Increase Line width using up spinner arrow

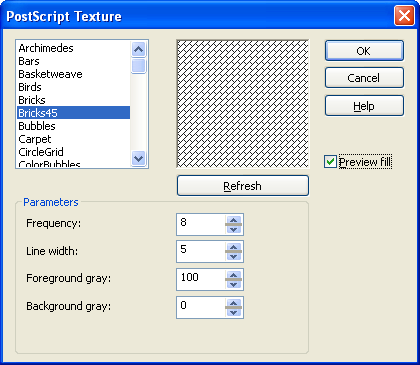(x=234, y=247)
